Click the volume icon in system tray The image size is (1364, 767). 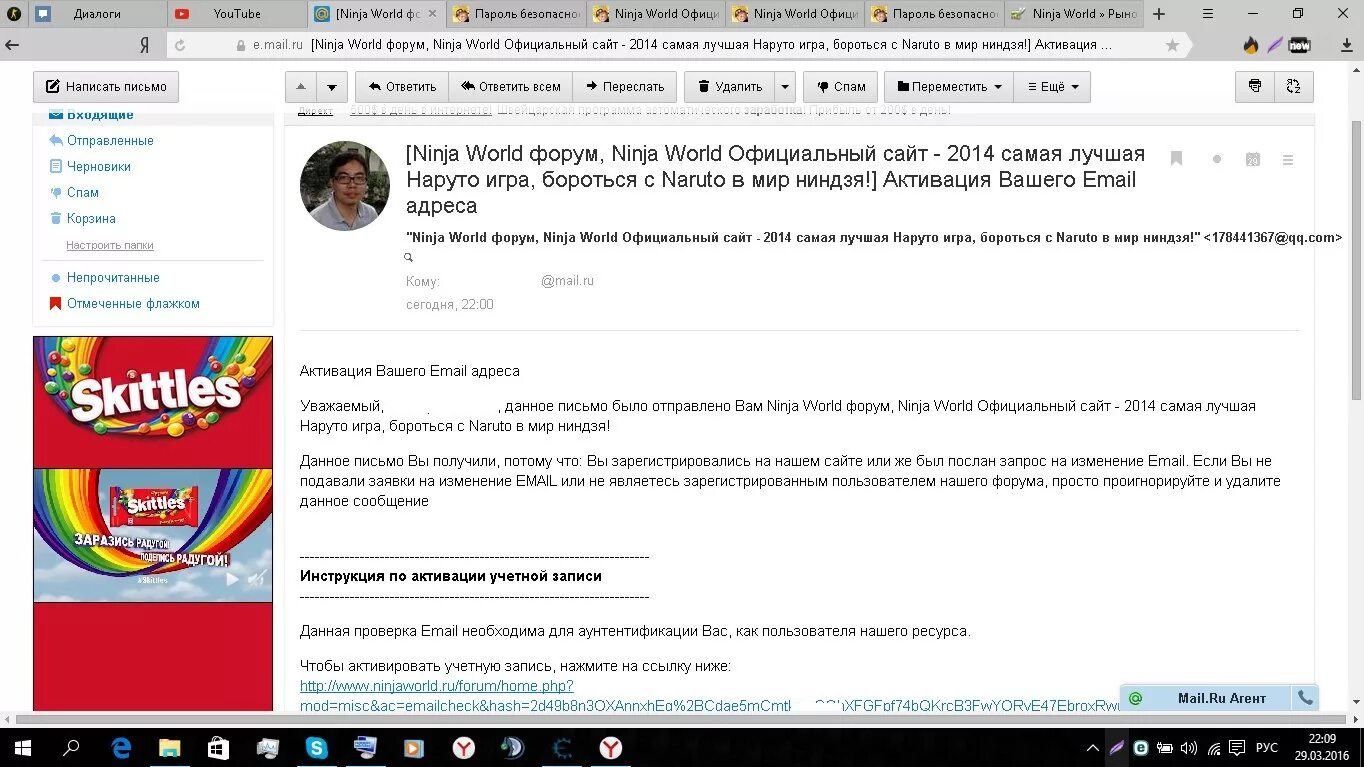tap(1189, 747)
